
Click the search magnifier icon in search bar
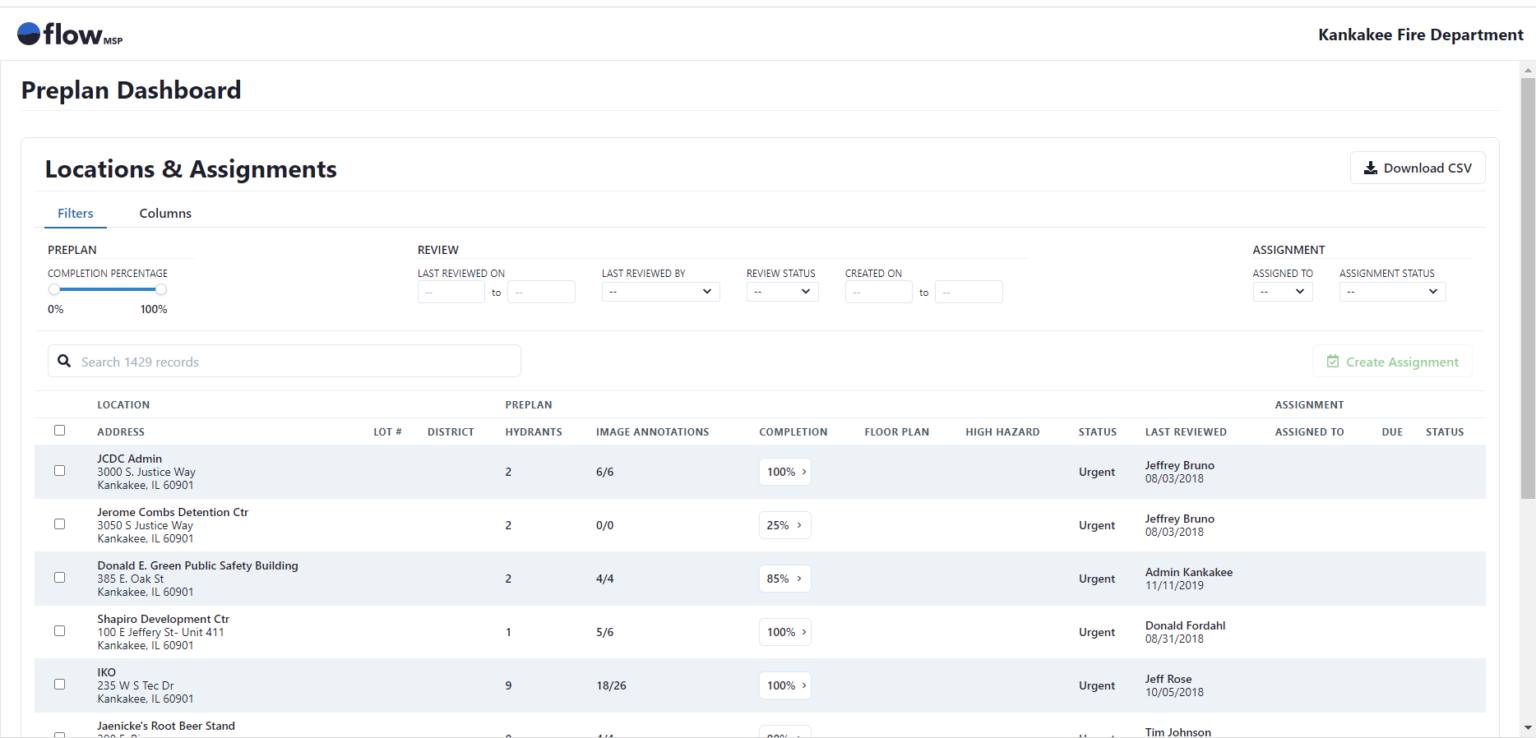(64, 360)
